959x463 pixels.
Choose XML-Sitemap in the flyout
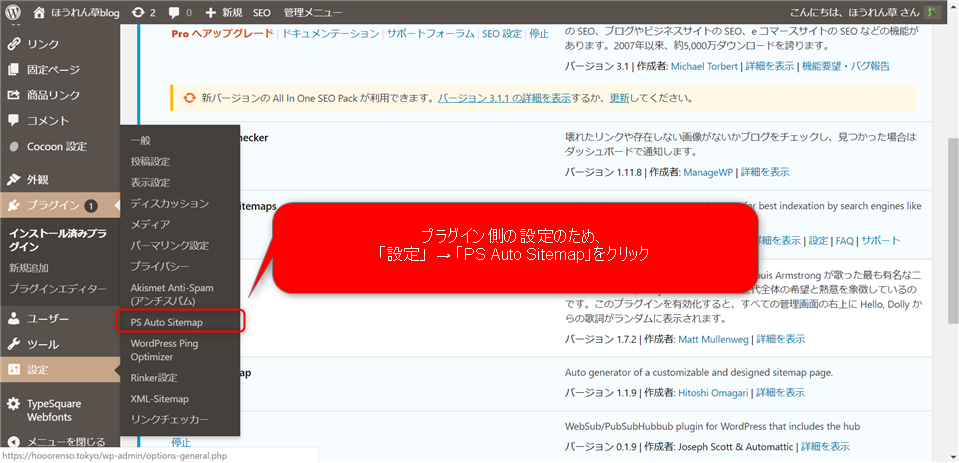coord(160,399)
